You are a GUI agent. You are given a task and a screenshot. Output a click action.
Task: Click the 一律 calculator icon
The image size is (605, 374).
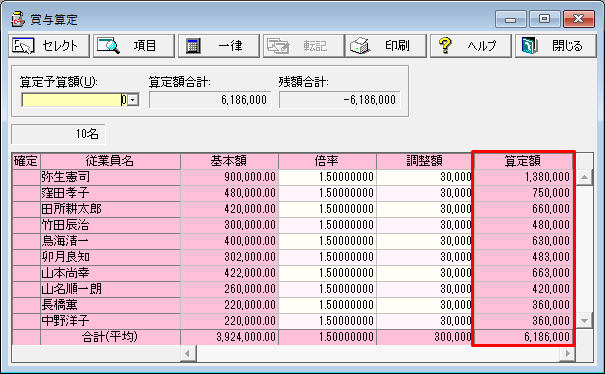click(193, 46)
